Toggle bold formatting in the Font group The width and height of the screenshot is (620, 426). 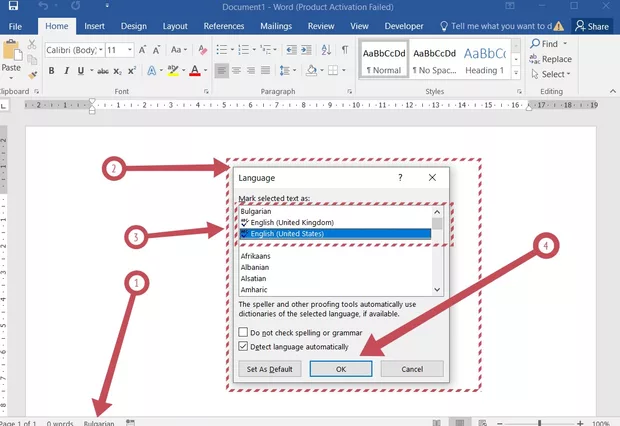pos(51,71)
